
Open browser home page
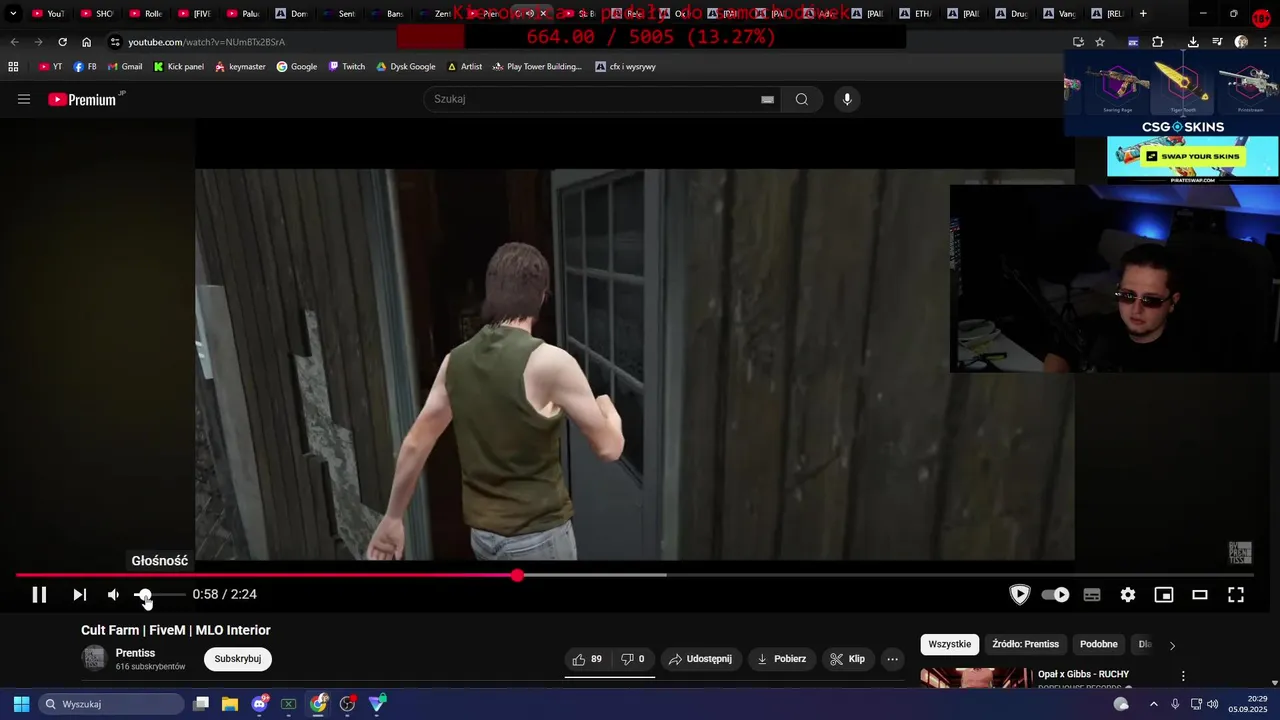pos(86,42)
